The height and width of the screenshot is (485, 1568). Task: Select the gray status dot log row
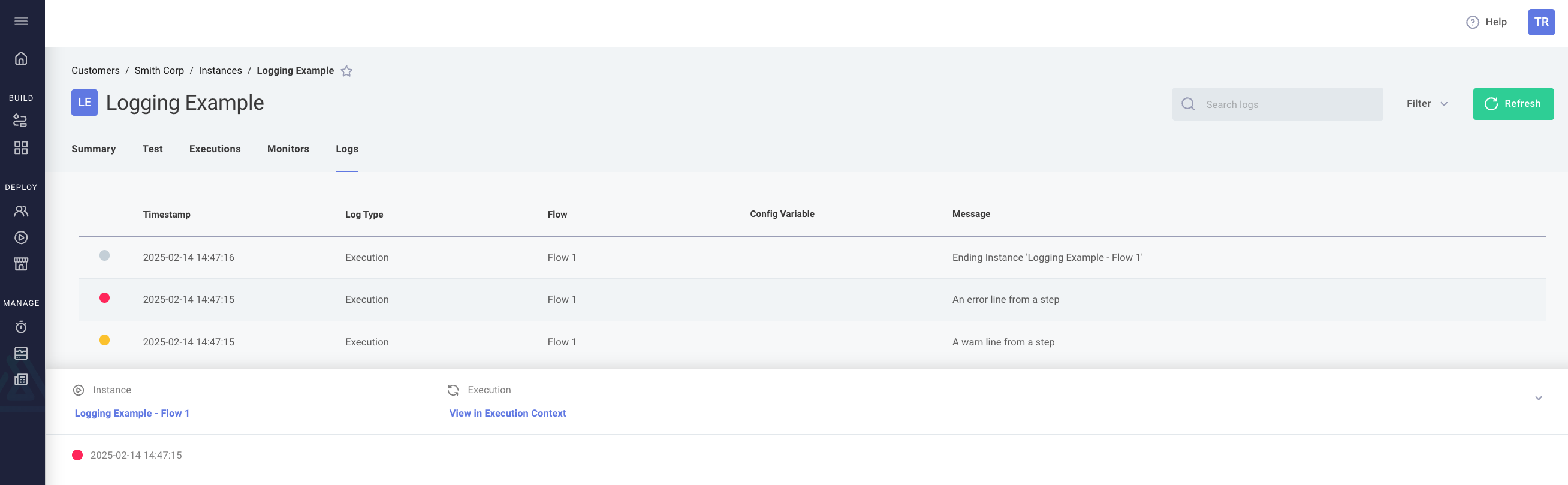pos(812,257)
